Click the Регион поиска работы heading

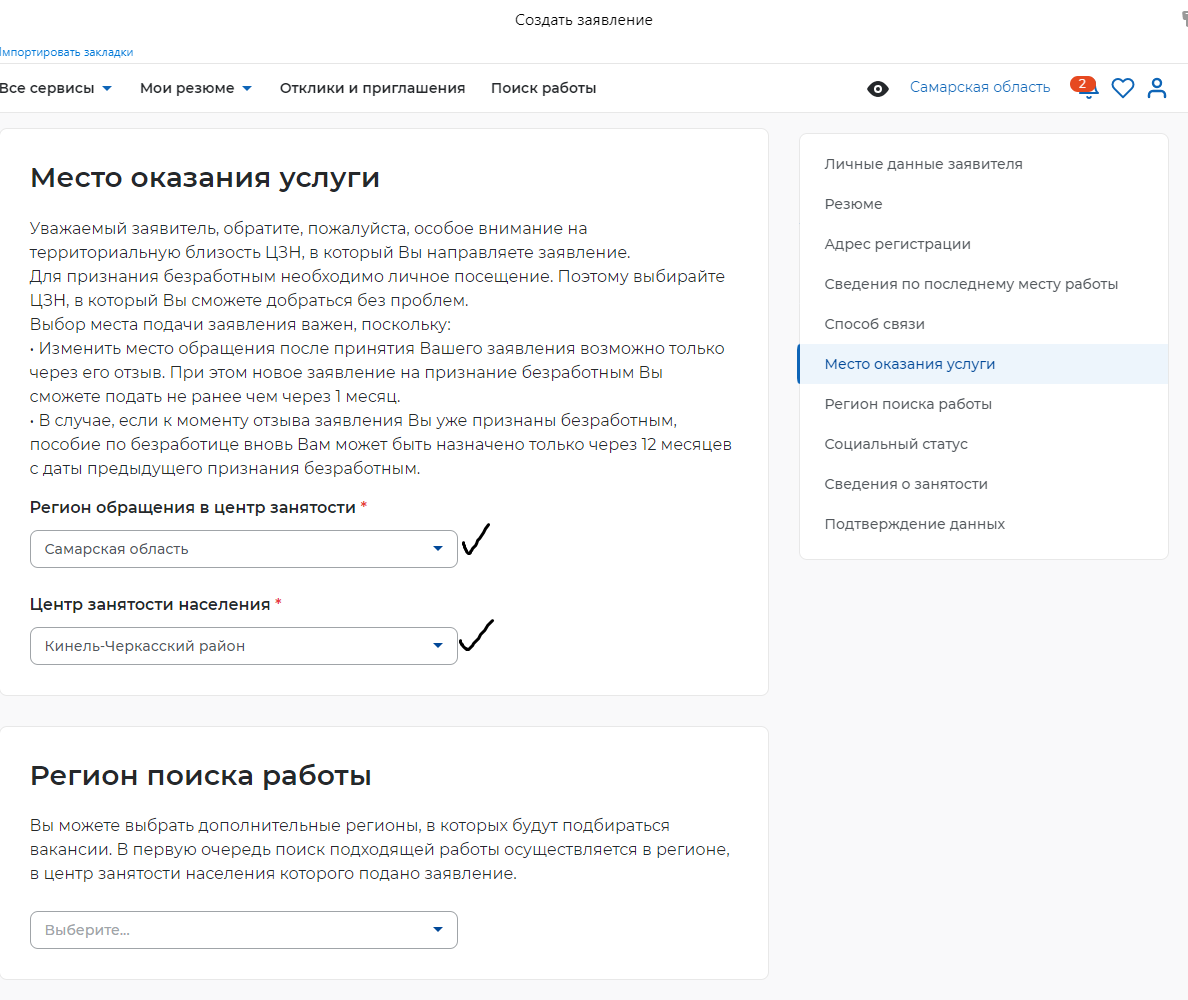[201, 776]
